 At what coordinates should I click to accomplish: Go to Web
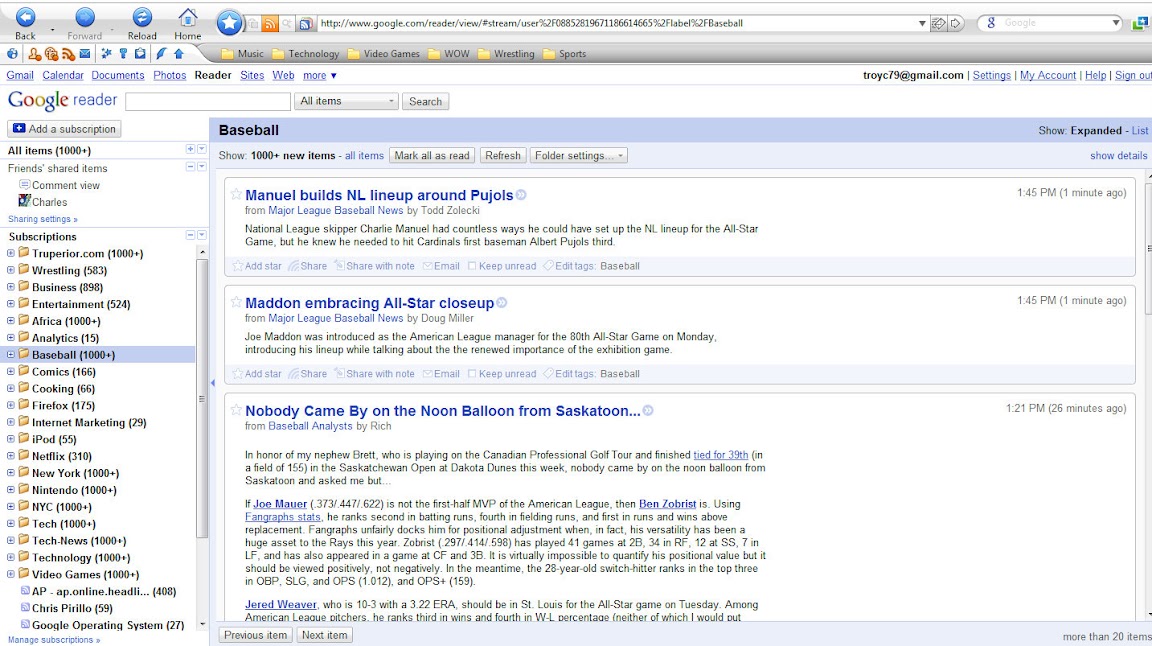[283, 75]
